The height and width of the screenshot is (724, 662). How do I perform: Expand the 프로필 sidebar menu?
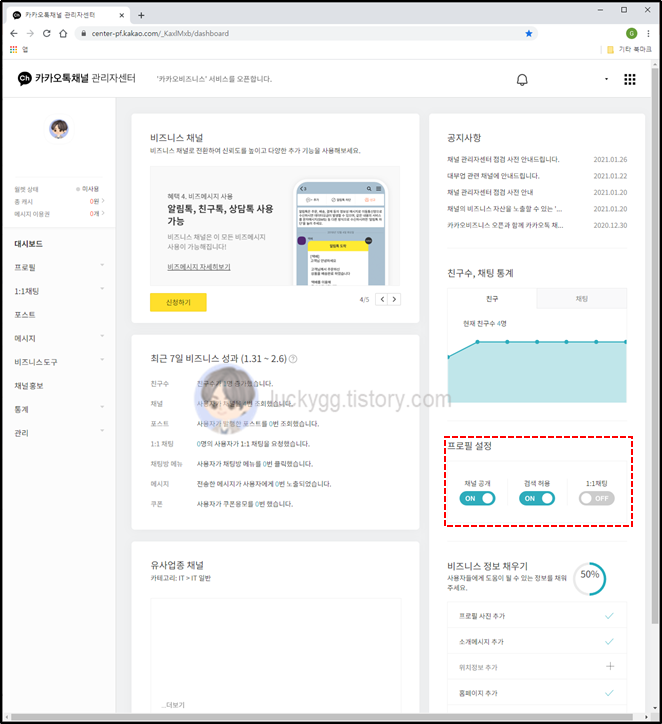(102, 265)
